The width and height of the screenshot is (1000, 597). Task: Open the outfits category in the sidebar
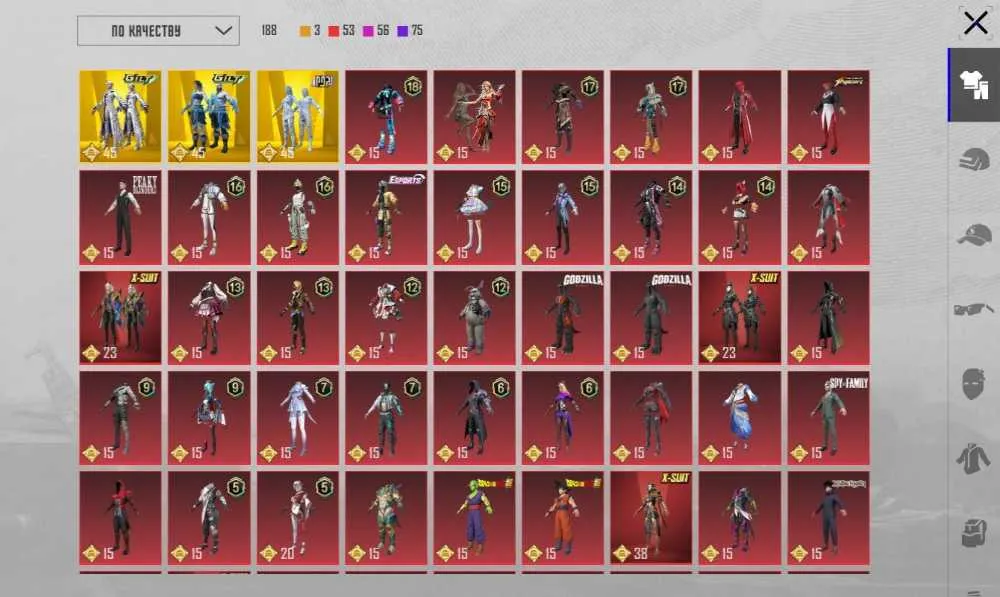point(974,85)
